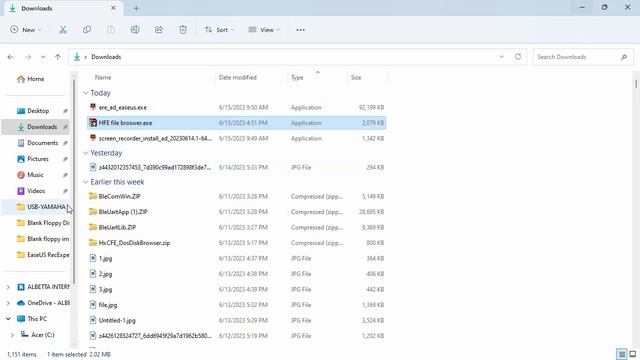The height and width of the screenshot is (360, 640).
Task: Open the See more ellipsis menu
Action: tap(300, 30)
